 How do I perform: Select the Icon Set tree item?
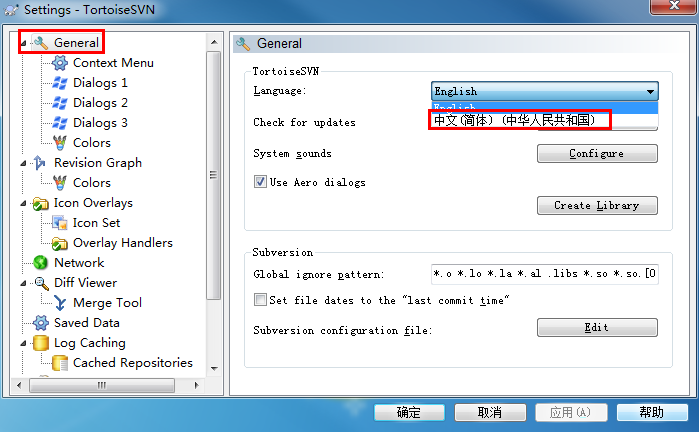[x=96, y=223]
